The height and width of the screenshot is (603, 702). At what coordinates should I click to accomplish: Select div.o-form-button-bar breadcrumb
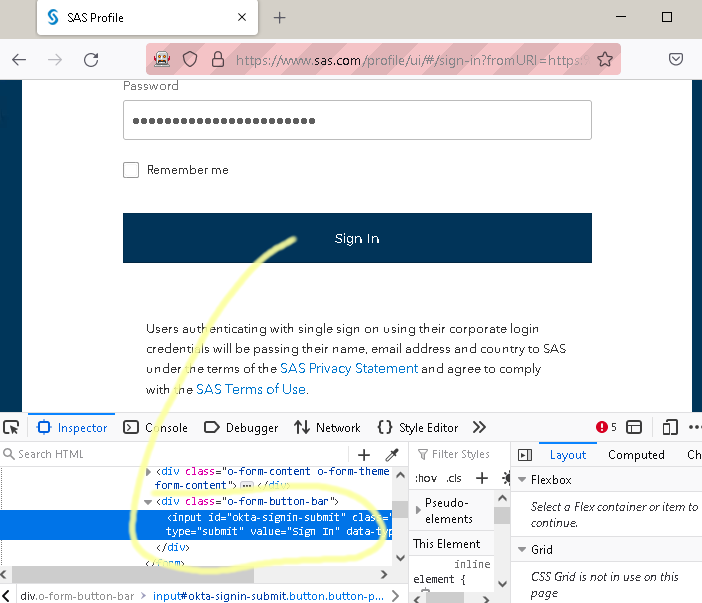click(x=77, y=596)
